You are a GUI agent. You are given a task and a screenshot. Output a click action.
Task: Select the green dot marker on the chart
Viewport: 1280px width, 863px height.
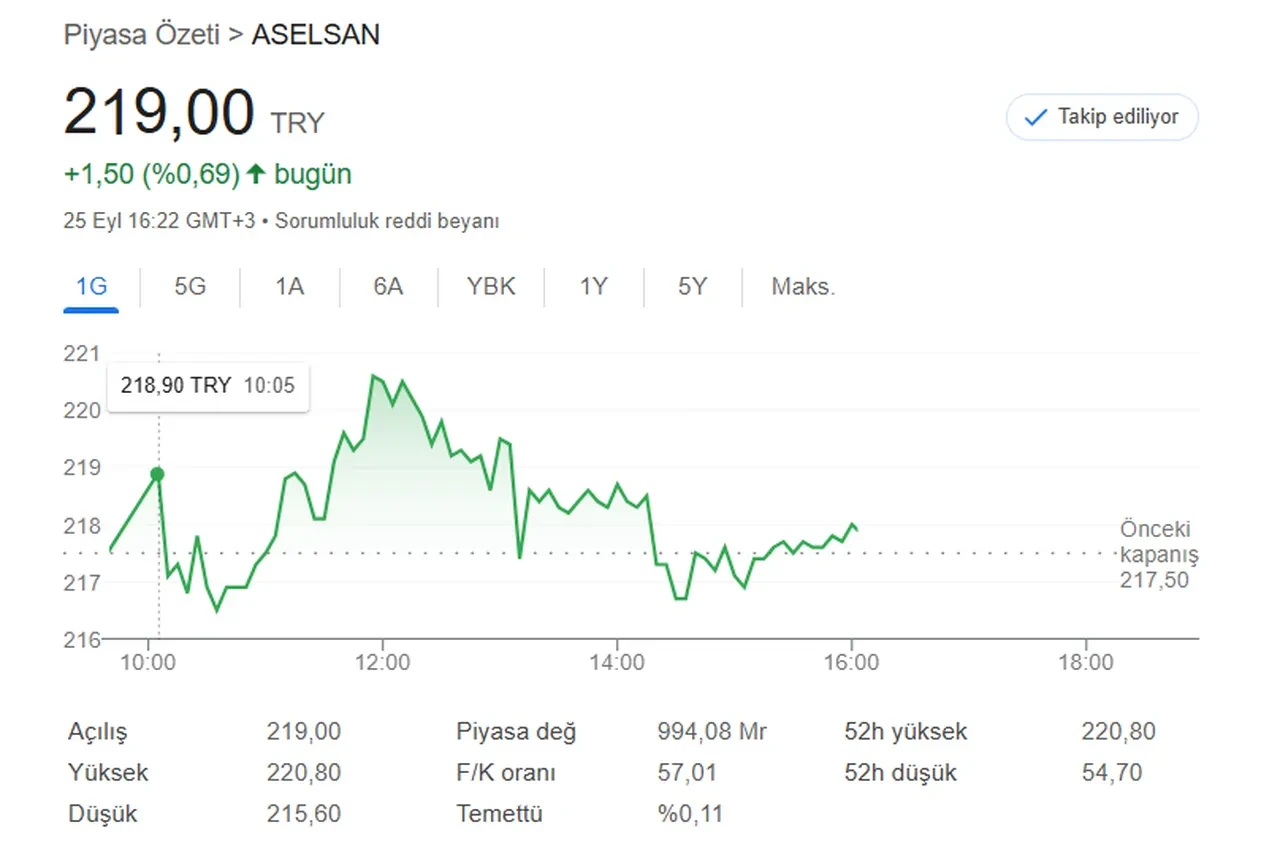click(x=158, y=473)
